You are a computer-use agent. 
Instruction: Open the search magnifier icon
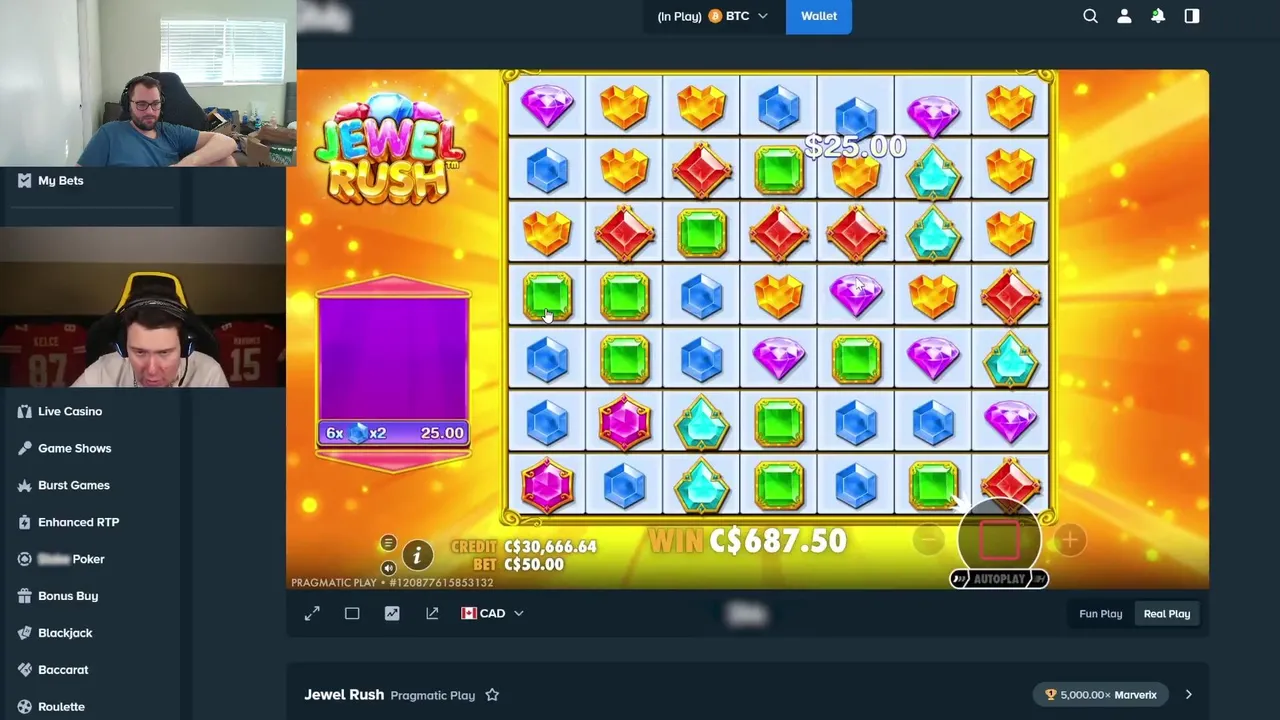pyautogui.click(x=1090, y=16)
